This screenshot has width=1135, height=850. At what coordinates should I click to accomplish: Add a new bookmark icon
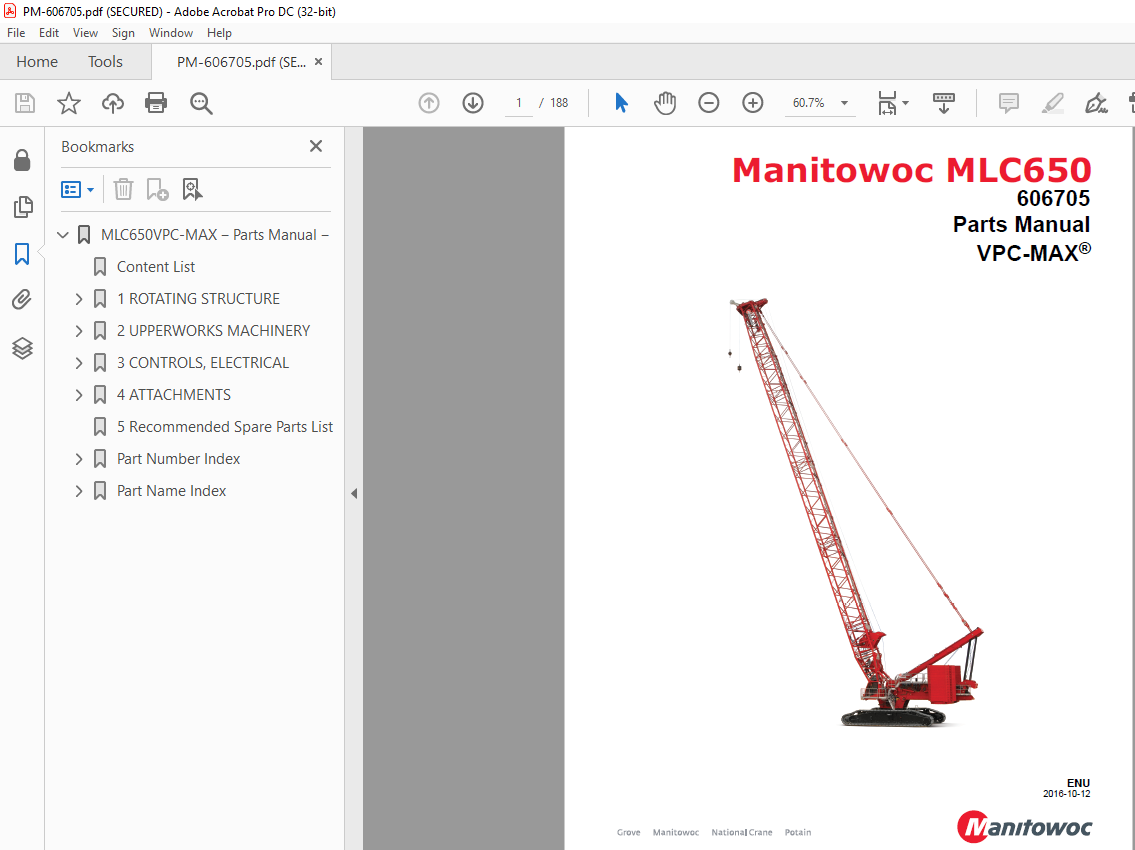tap(157, 190)
